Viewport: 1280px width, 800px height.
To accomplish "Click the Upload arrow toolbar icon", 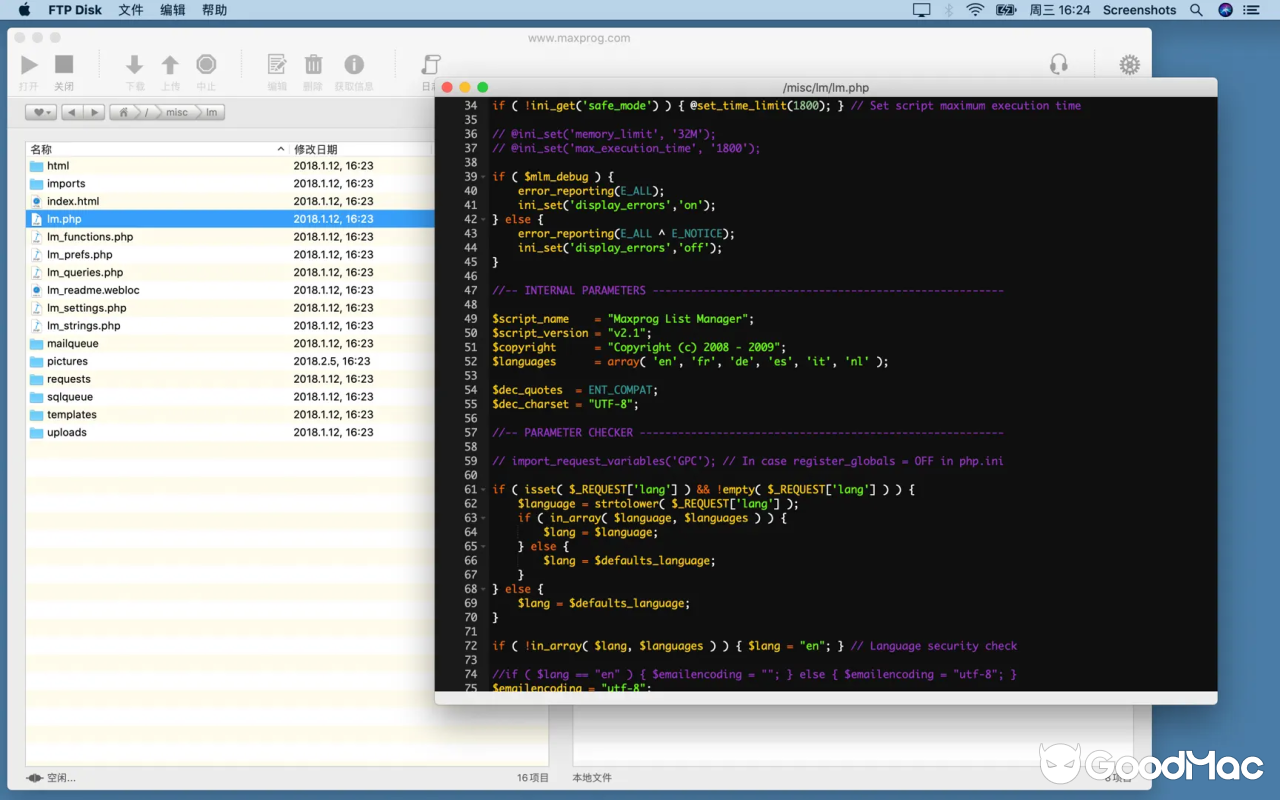I will [x=170, y=65].
